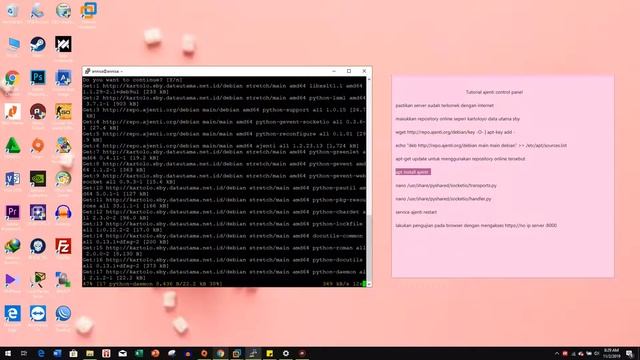Viewport: 640px width, 360px height.
Task: Open Task View on the taskbar
Action: (24, 353)
